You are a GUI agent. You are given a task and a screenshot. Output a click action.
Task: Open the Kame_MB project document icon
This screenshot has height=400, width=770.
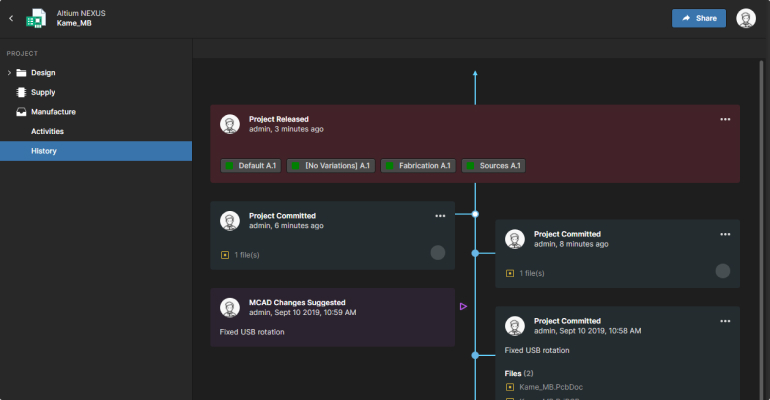36,18
